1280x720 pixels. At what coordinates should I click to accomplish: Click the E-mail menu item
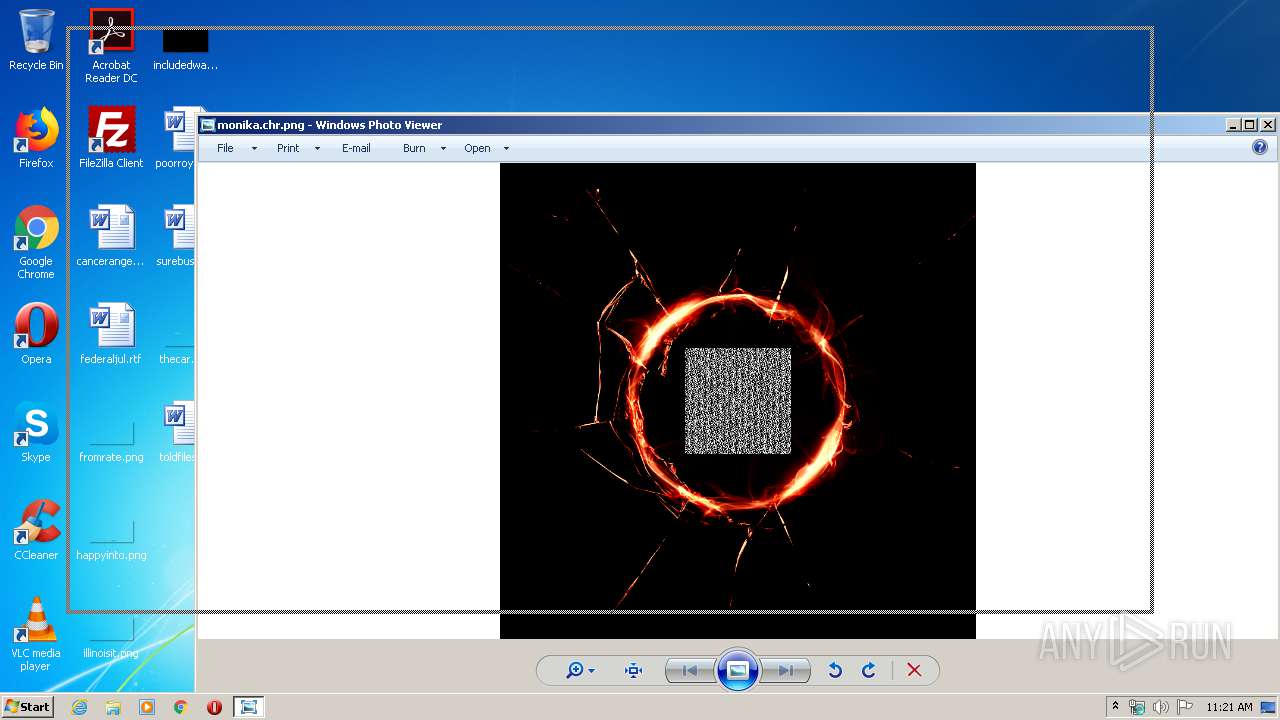[x=356, y=148]
